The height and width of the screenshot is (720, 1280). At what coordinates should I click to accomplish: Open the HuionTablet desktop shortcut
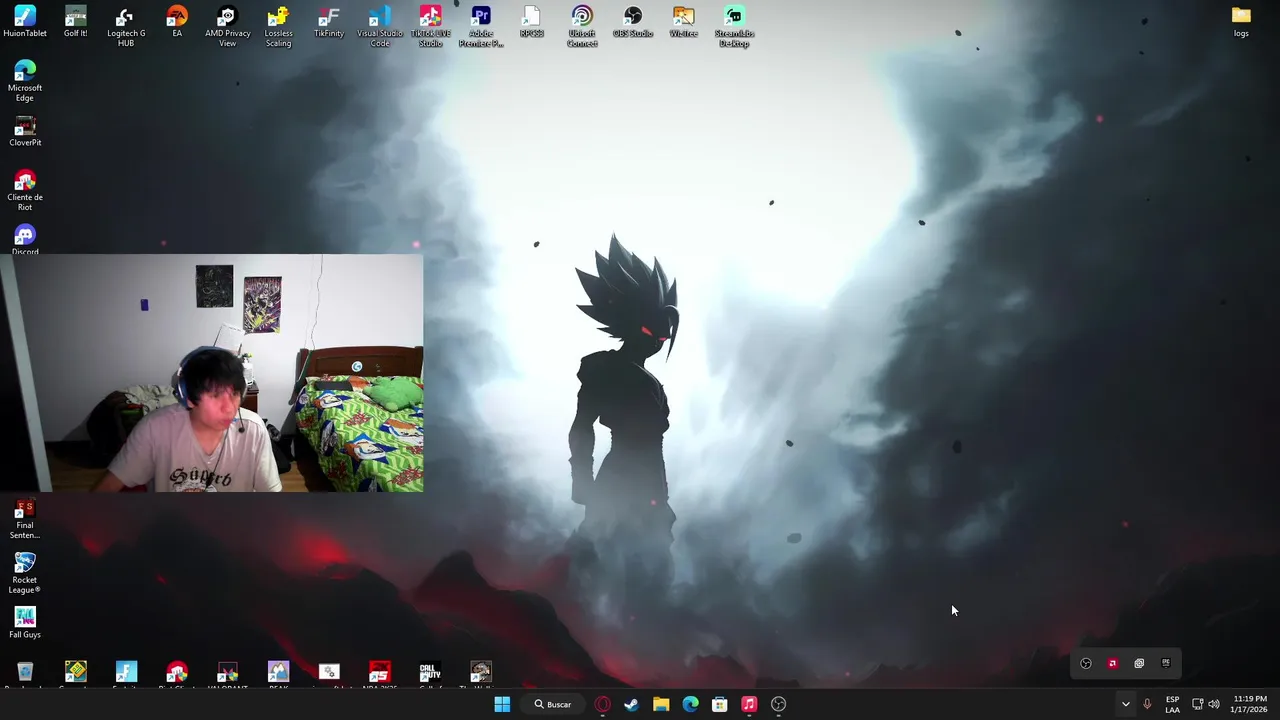[25, 22]
